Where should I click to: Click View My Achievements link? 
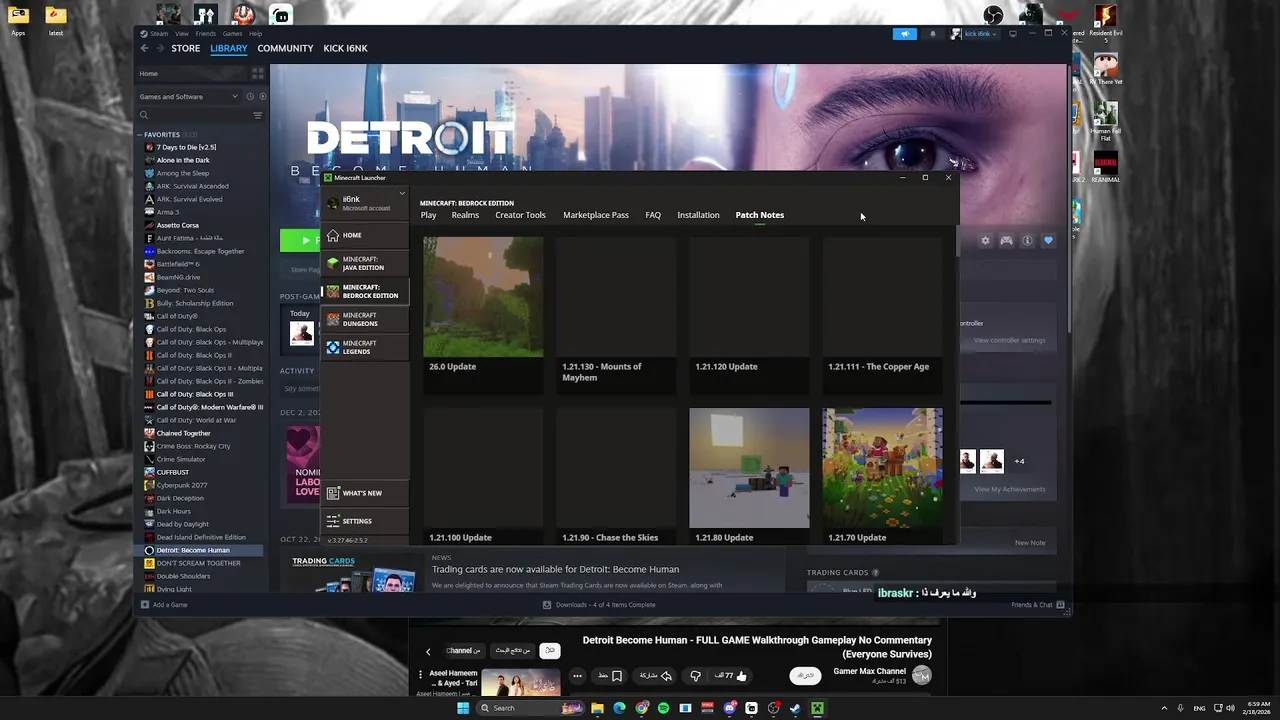(1010, 489)
